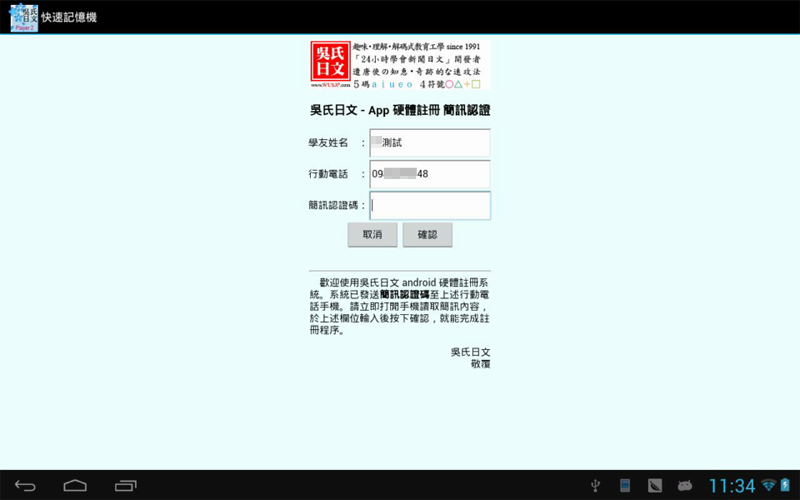The height and width of the screenshot is (500, 800).
Task: Tap the 簡訊認證碼 label
Action: pos(333,205)
